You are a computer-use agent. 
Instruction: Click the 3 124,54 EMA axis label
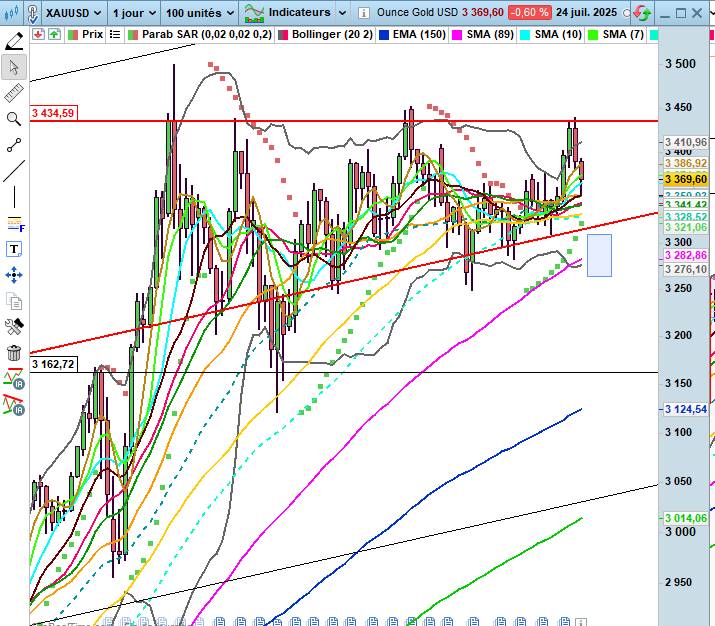tap(686, 409)
